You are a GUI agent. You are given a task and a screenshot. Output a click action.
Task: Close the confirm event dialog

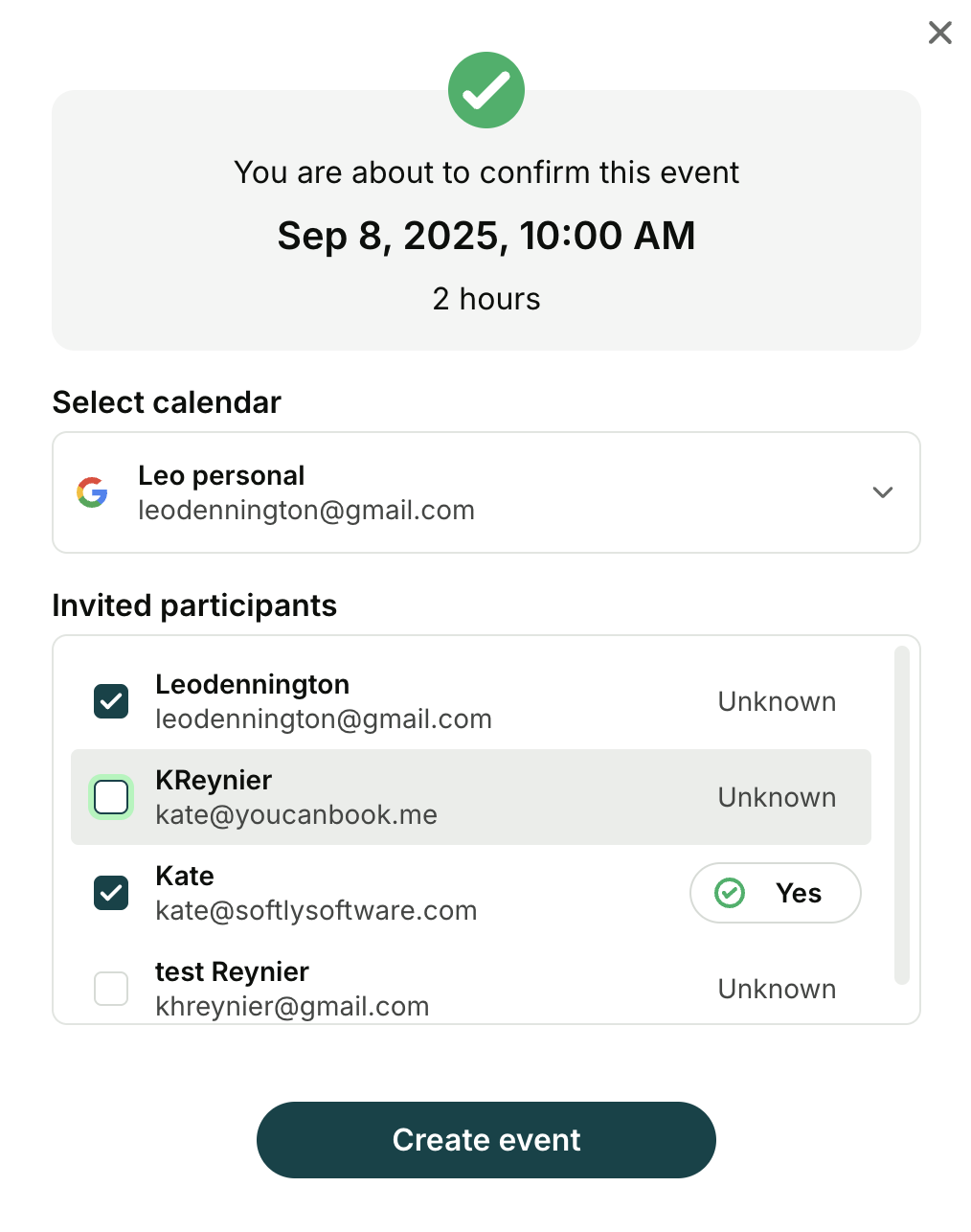939,33
